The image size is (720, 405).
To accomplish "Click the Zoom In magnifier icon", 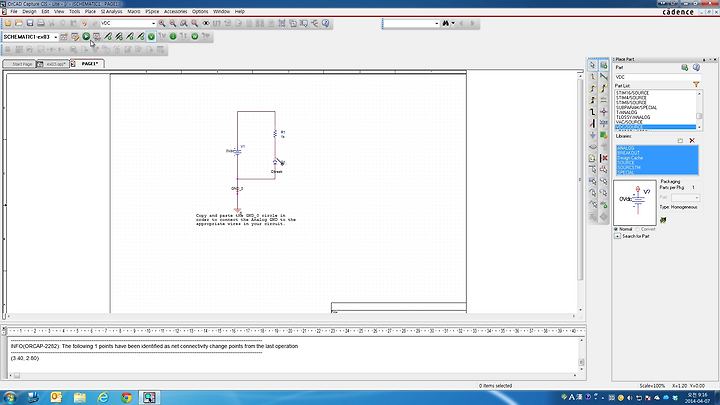I will (x=162, y=23).
